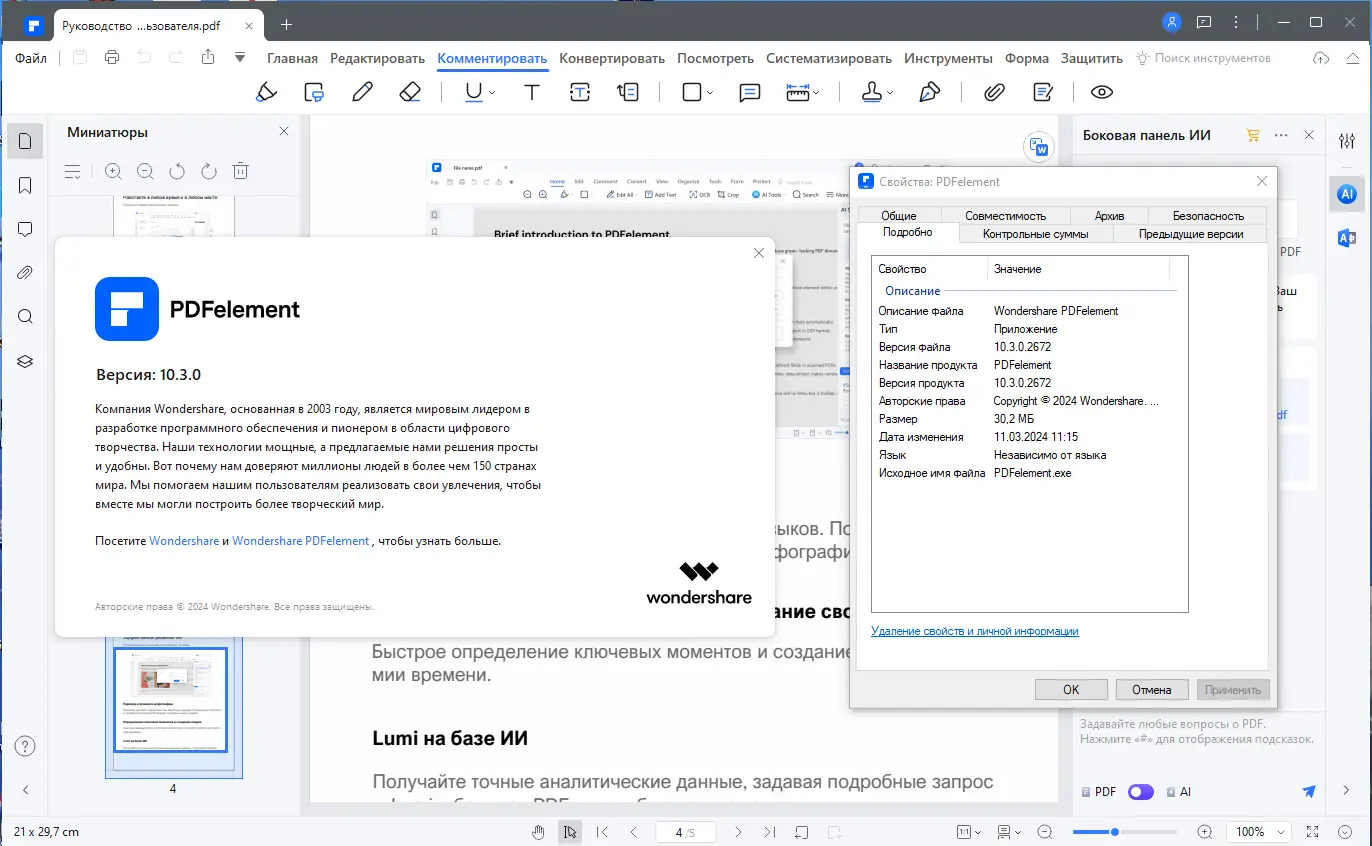Expand the stamp tool dropdown arrow

click(891, 93)
